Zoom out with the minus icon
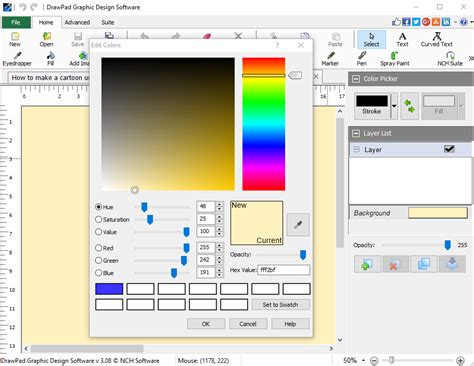 point(374,361)
